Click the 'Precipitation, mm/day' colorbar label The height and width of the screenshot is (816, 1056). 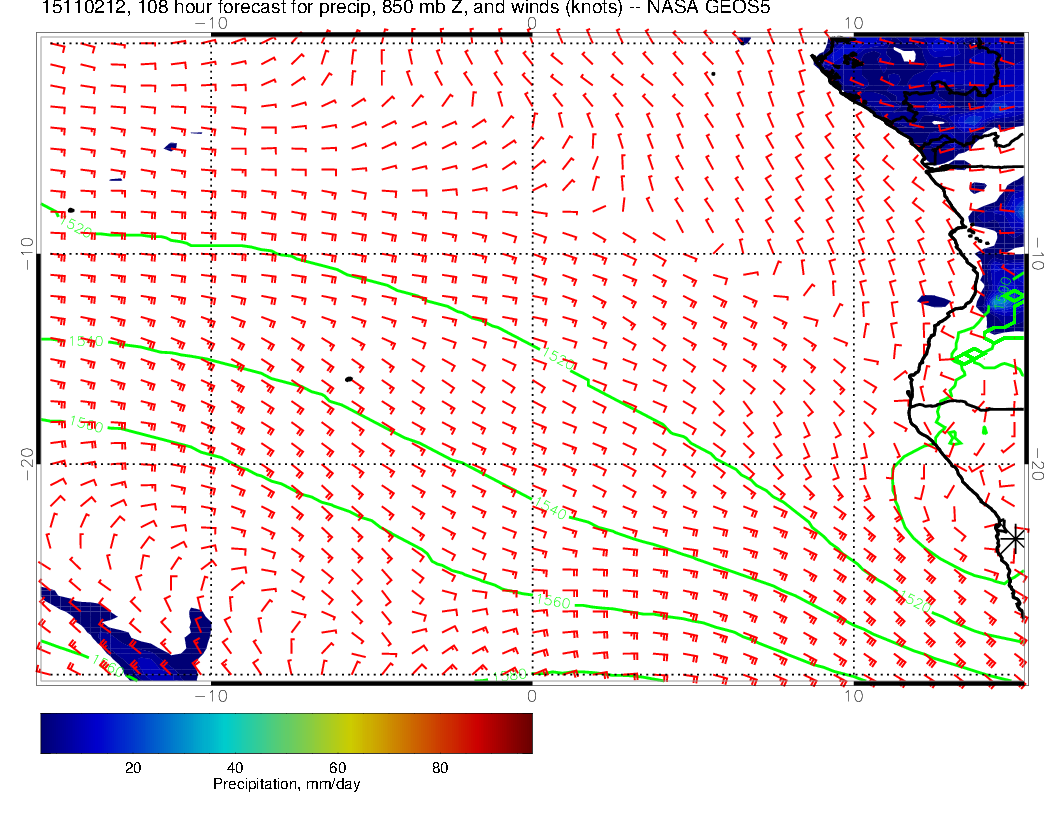coord(286,784)
